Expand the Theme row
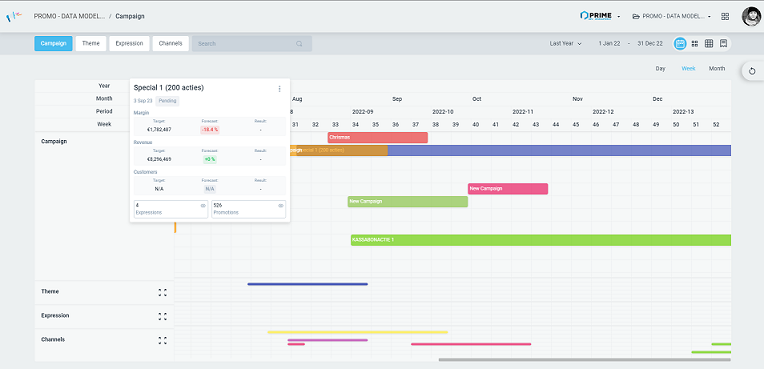This screenshot has width=764, height=369. [162, 292]
